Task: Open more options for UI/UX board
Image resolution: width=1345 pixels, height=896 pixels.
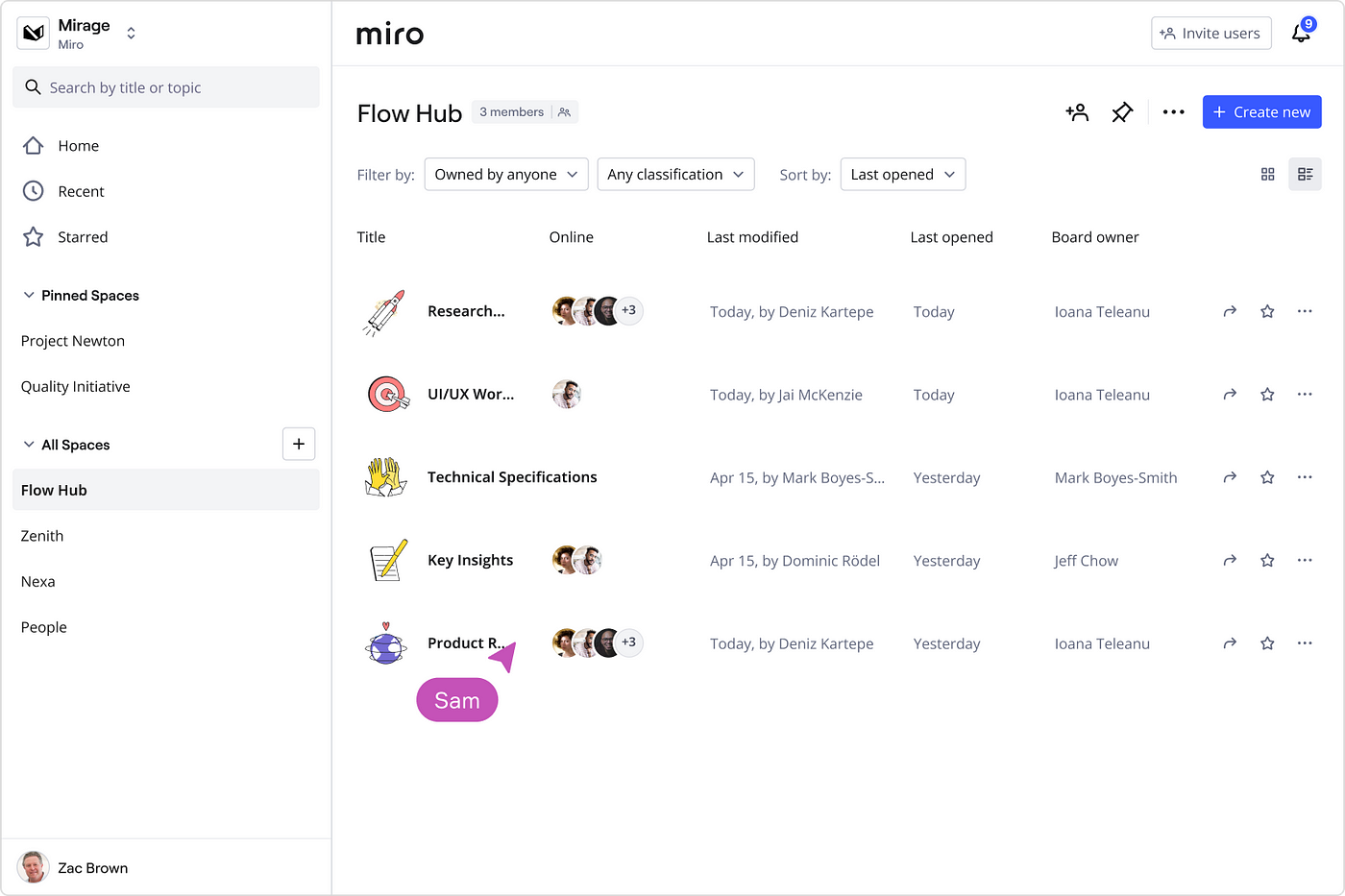Action: click(x=1305, y=394)
